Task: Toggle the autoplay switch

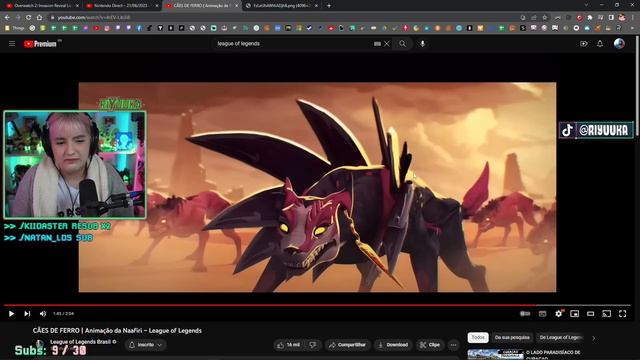Action: click(526, 313)
